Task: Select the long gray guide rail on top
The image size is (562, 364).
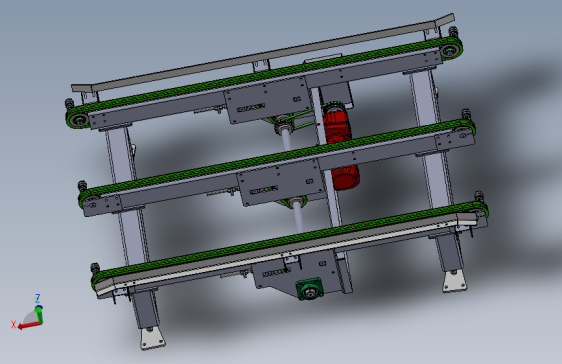Action: point(263,53)
